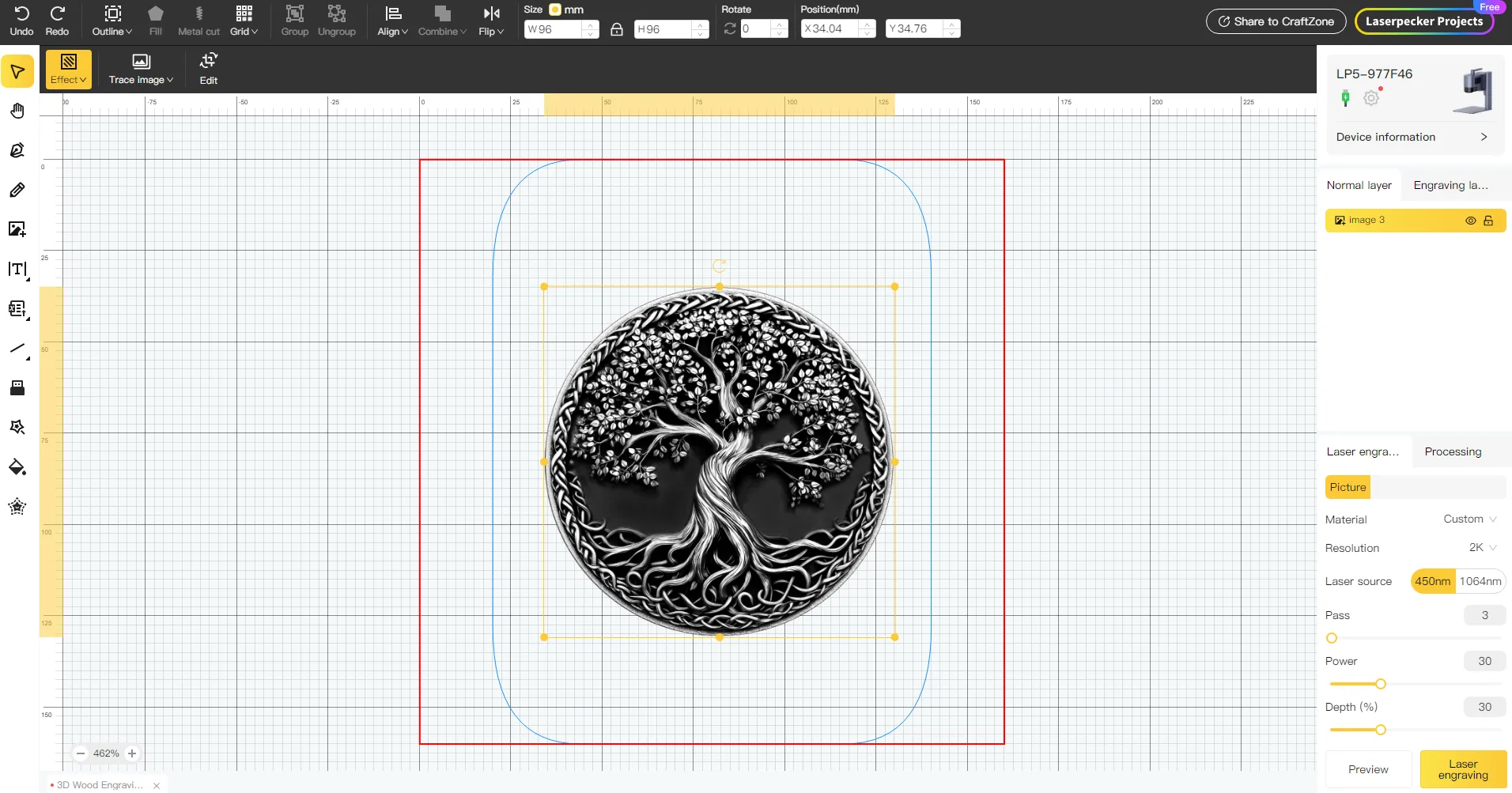This screenshot has width=1512, height=793.
Task: Start Laser engraving button
Action: (x=1463, y=769)
